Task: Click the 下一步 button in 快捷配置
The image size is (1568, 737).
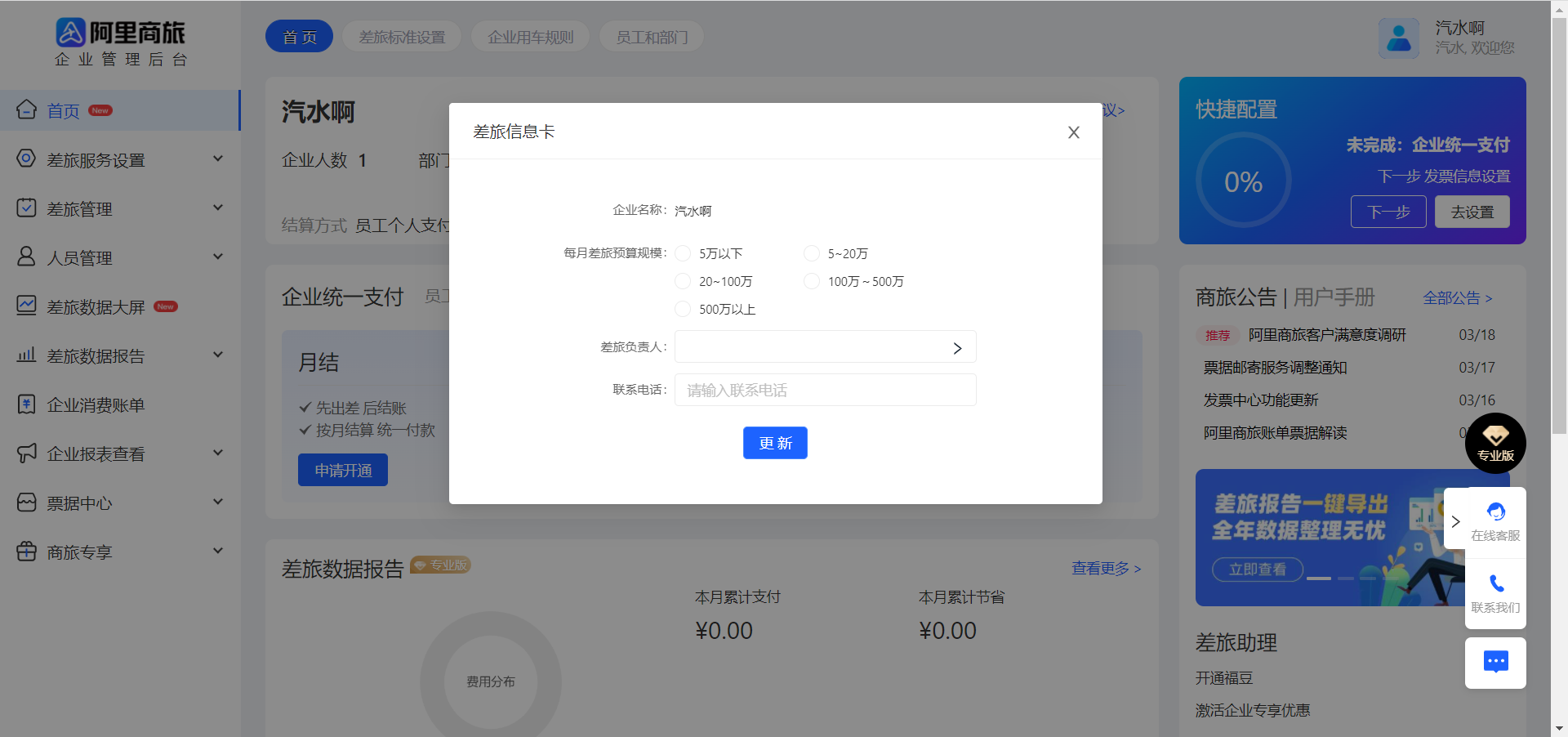Action: coord(1388,212)
